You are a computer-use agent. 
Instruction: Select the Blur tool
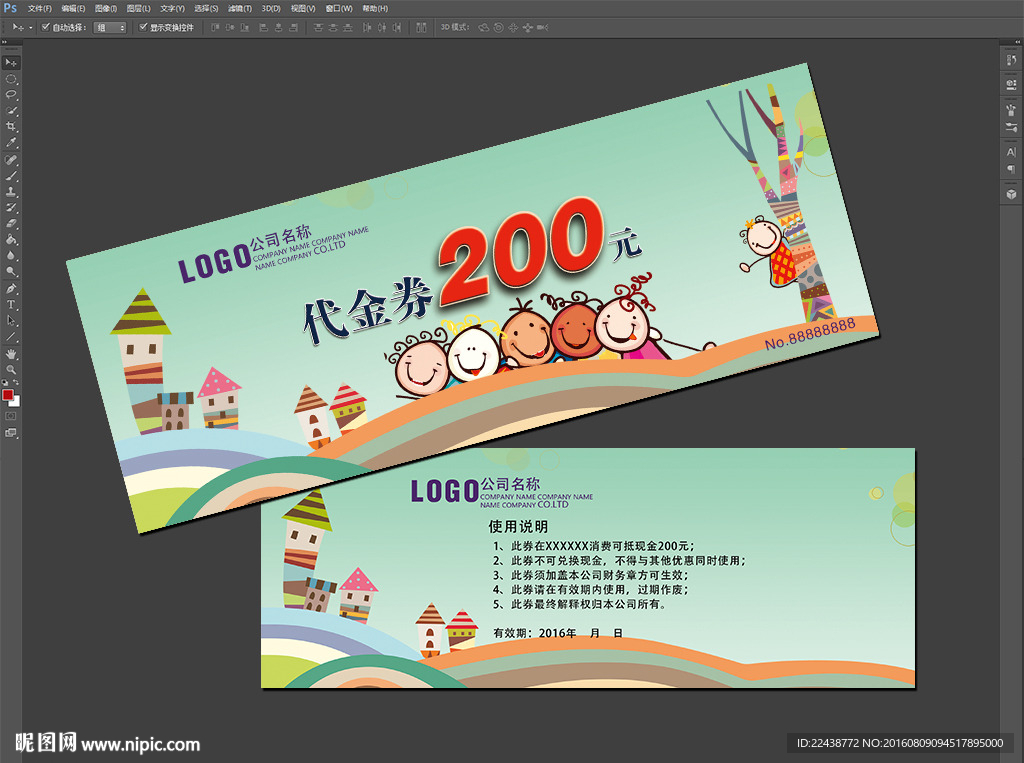(x=11, y=255)
